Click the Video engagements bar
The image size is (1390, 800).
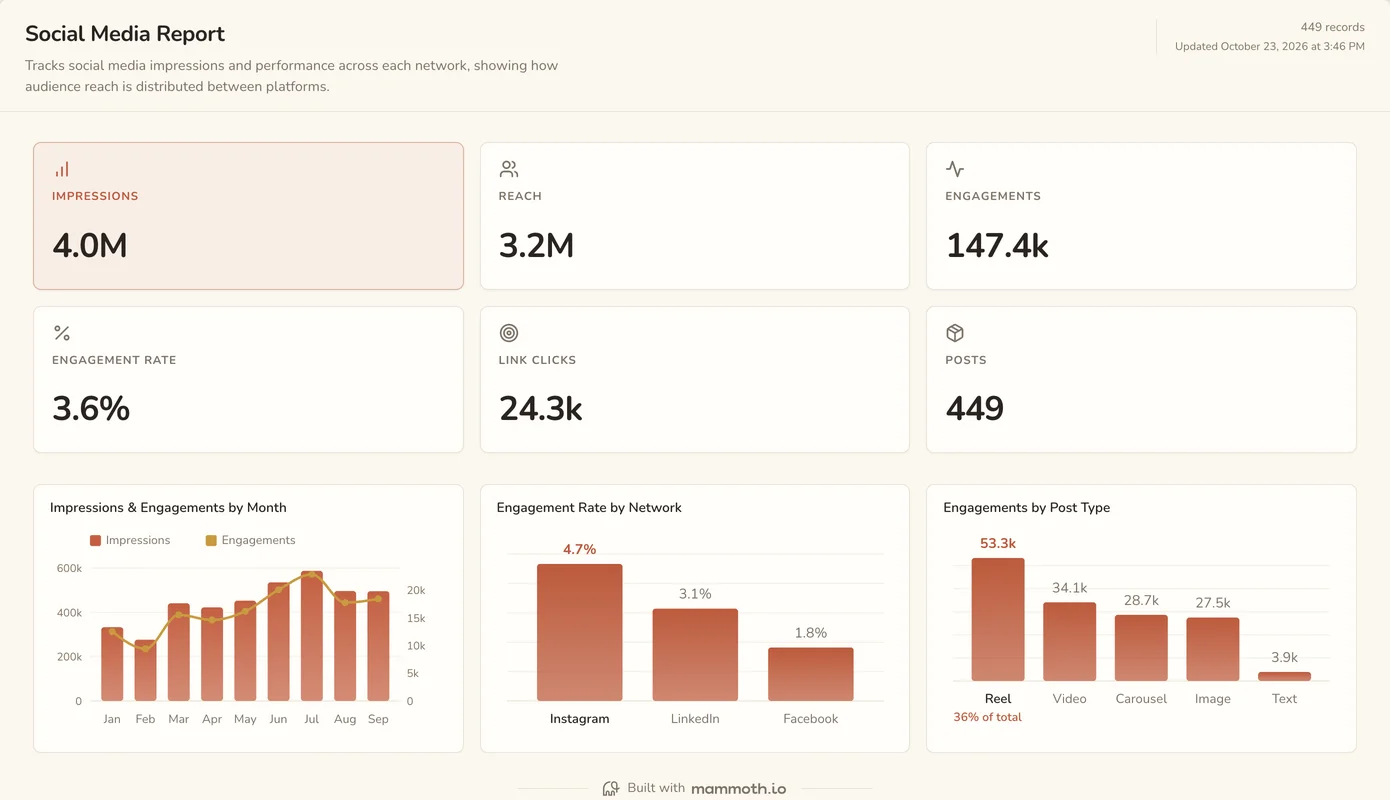point(1070,642)
